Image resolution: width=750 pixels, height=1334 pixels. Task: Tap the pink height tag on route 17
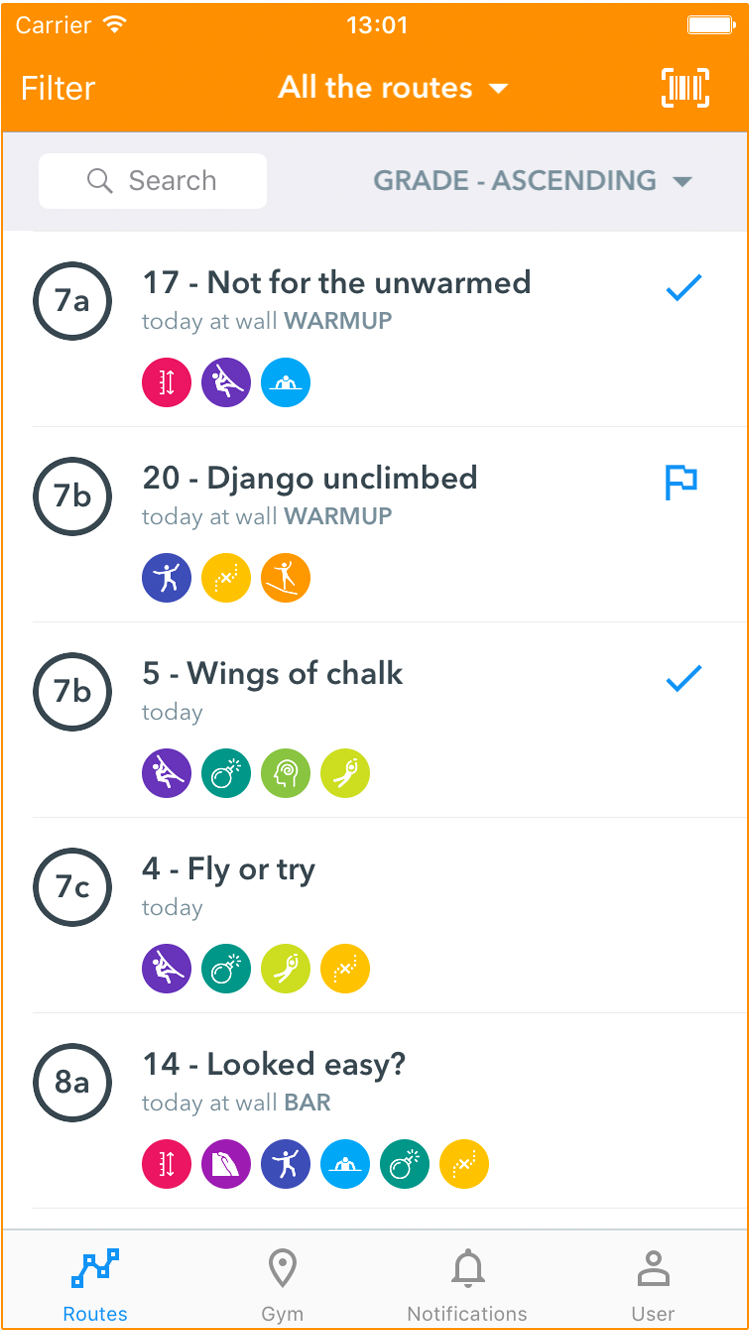[x=166, y=383]
